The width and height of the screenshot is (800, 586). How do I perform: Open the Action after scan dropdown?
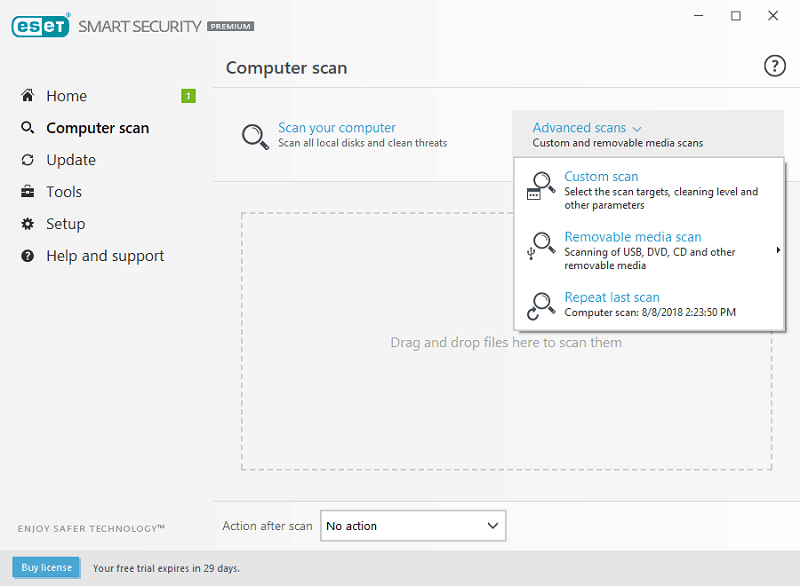click(x=413, y=526)
